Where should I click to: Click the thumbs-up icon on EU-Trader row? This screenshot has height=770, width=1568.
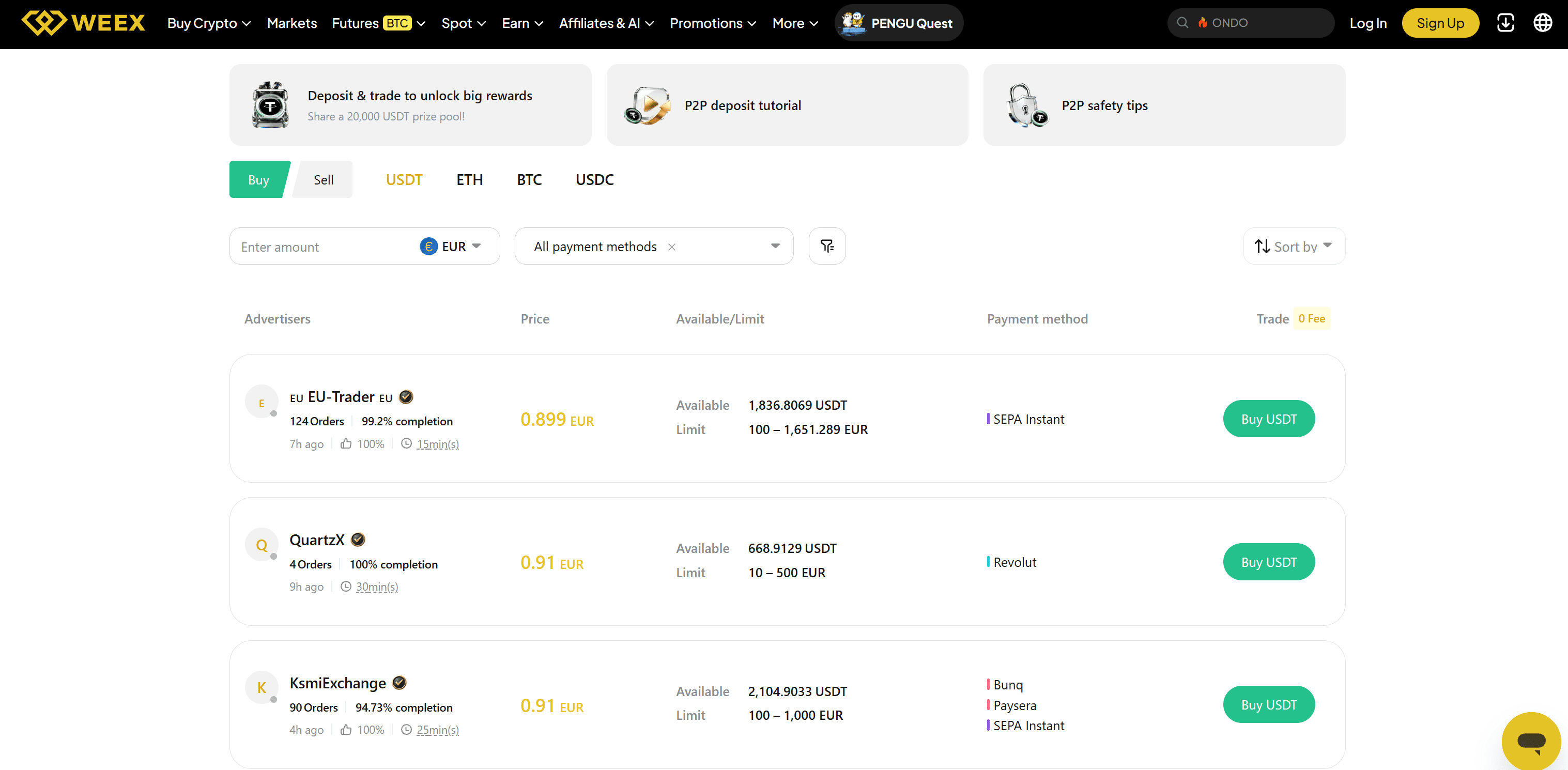coord(346,444)
